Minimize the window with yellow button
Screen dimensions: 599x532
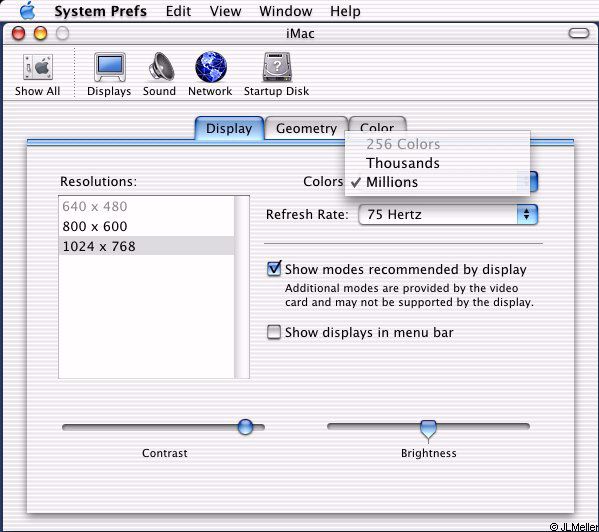tap(40, 33)
